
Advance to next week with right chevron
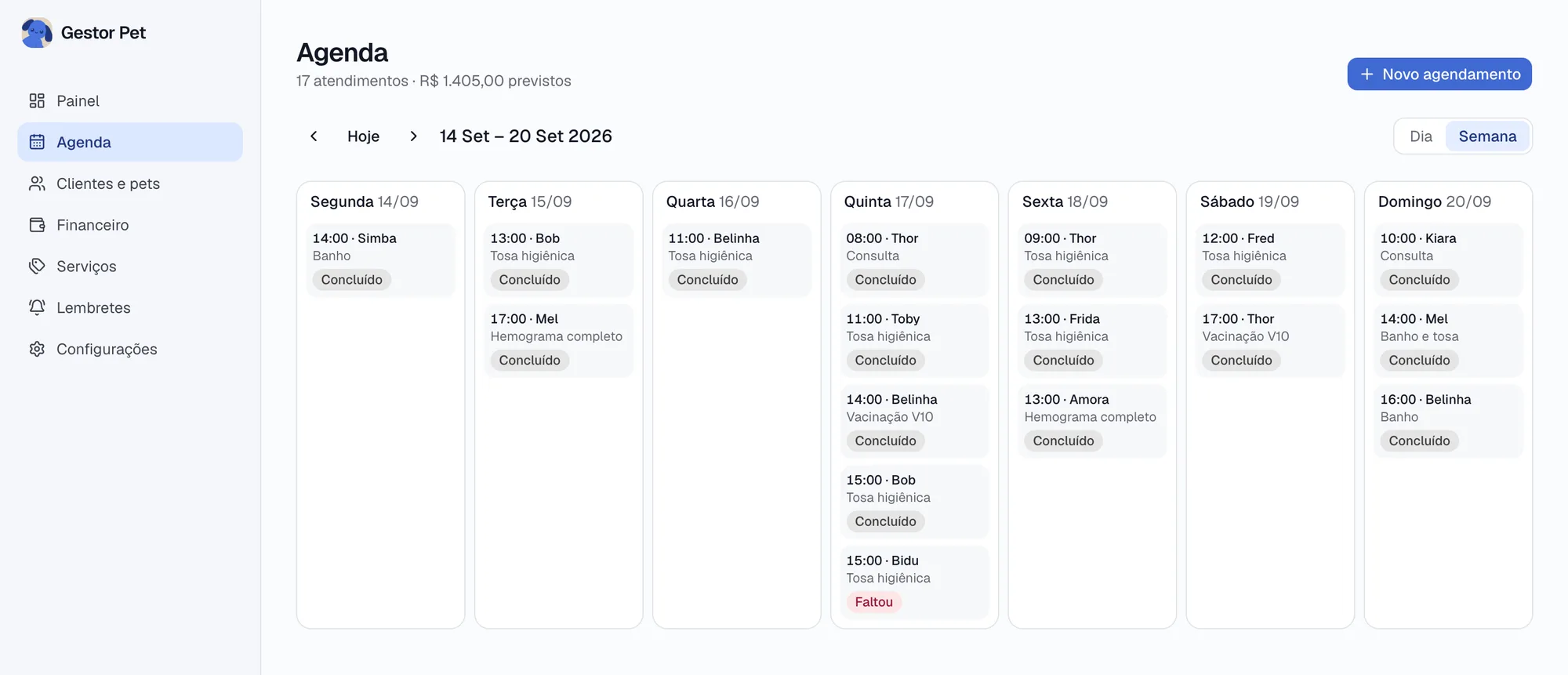pyautogui.click(x=413, y=136)
